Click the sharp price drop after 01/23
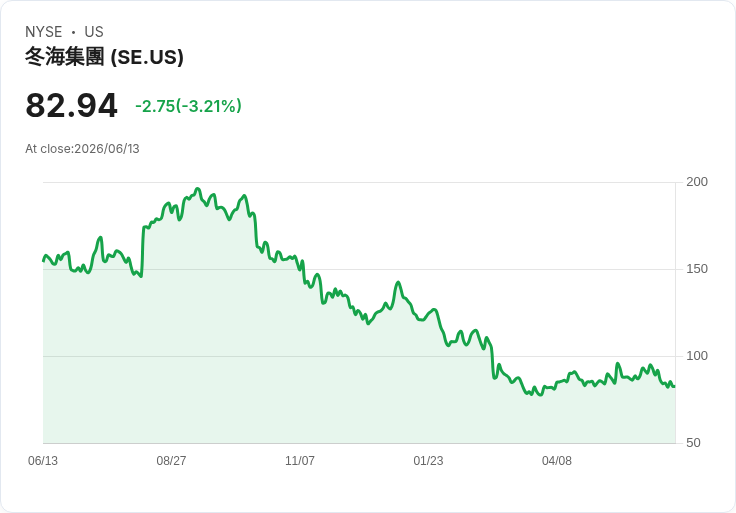 point(492,361)
